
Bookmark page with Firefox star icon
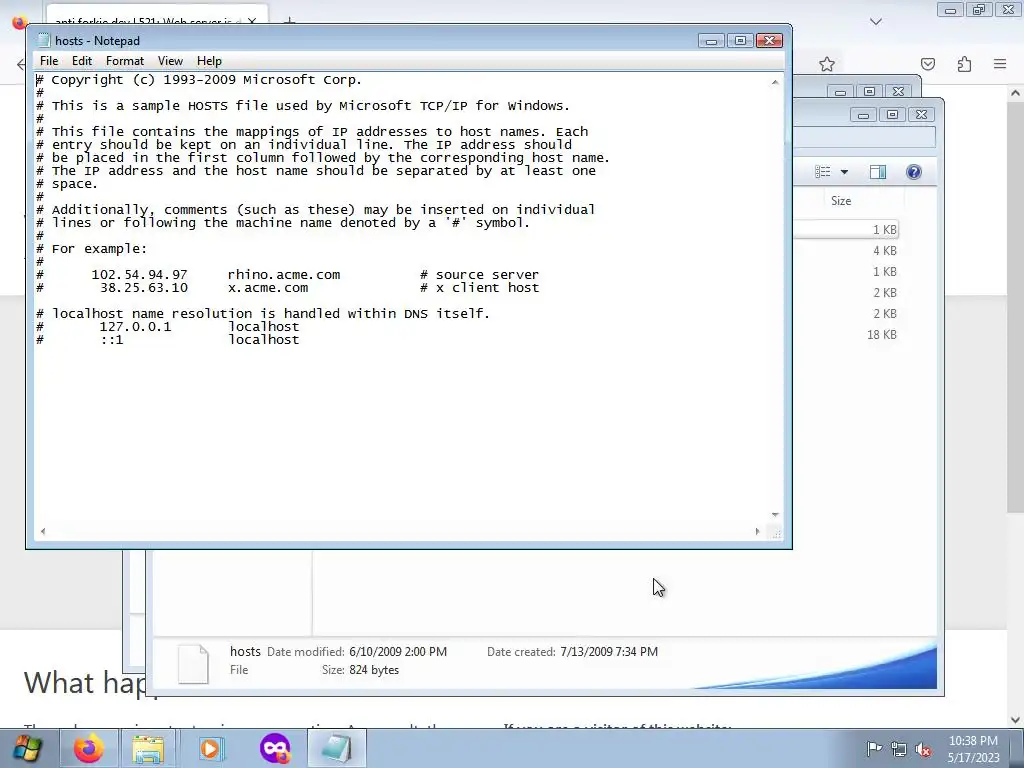point(827,64)
